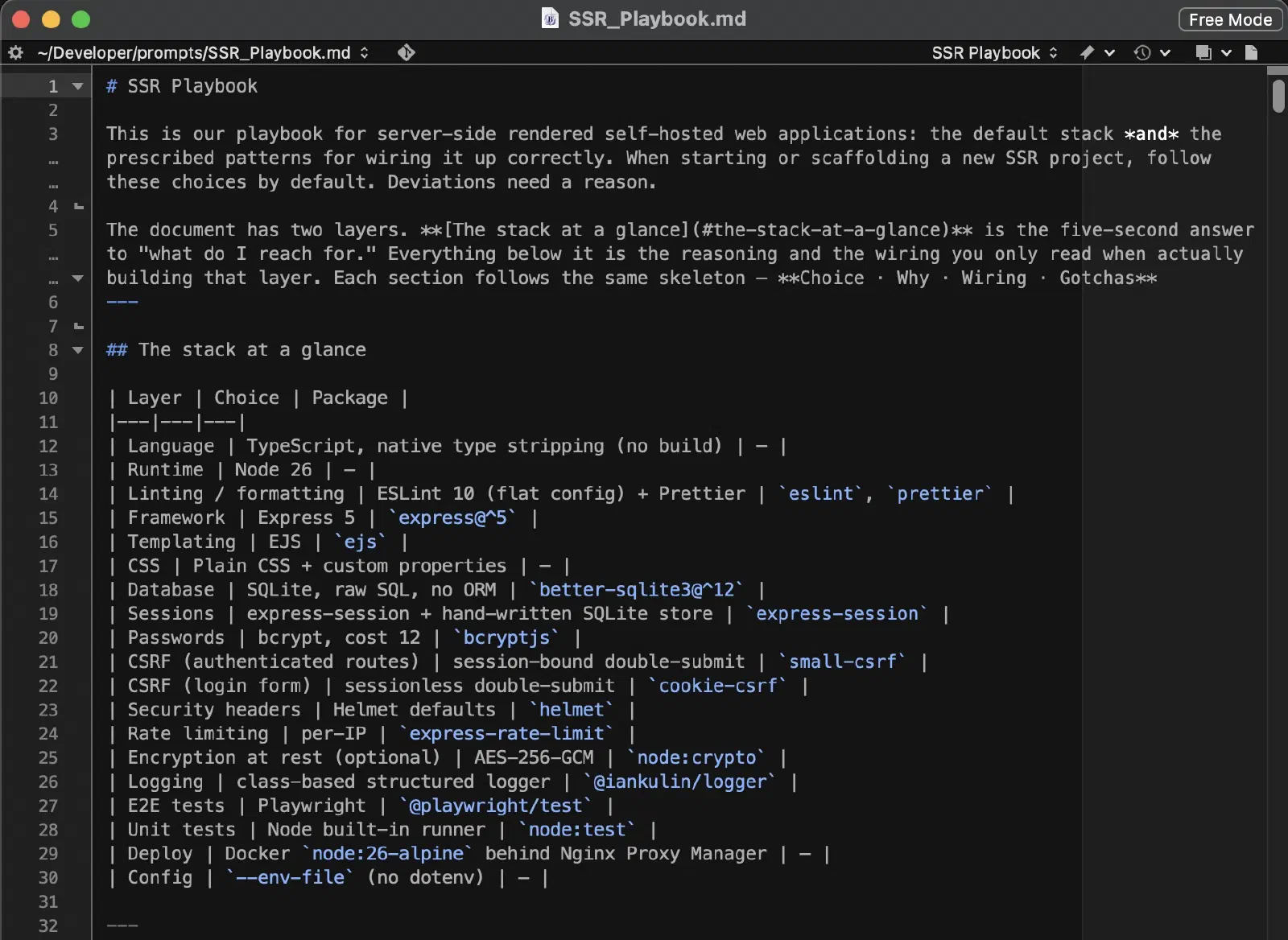Open the counterparts dropdown chevron
The height and width of the screenshot is (940, 1288).
[x=1226, y=53]
